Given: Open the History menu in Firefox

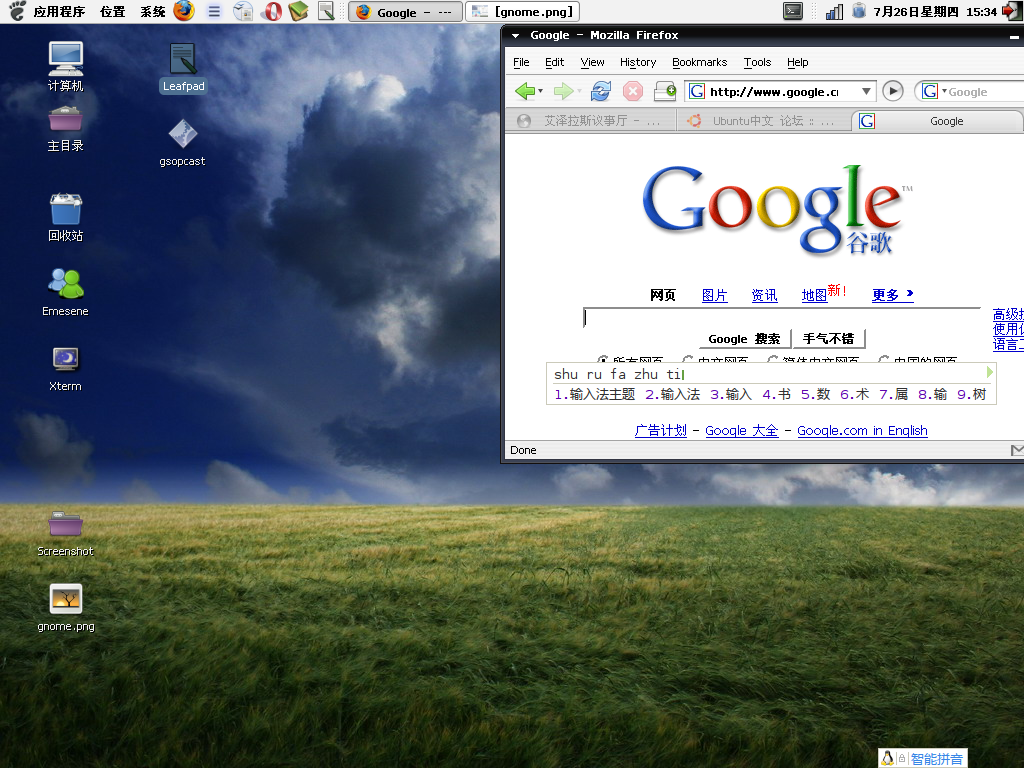Looking at the screenshot, I should 638,62.
